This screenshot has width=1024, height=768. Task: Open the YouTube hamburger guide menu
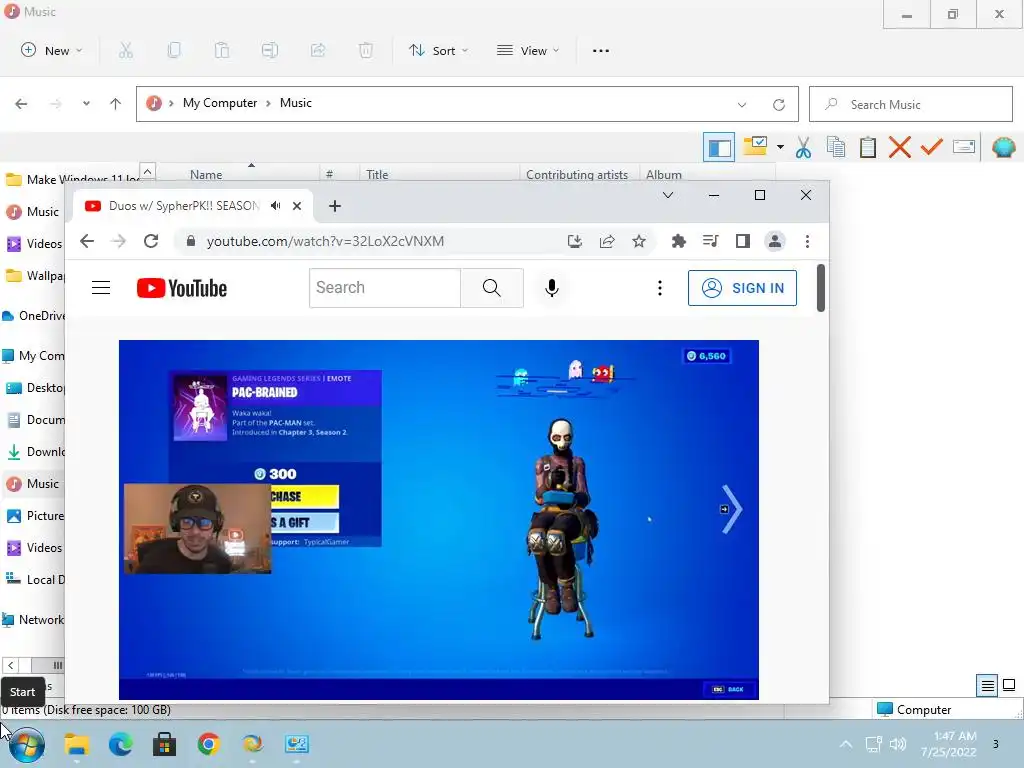coord(101,288)
